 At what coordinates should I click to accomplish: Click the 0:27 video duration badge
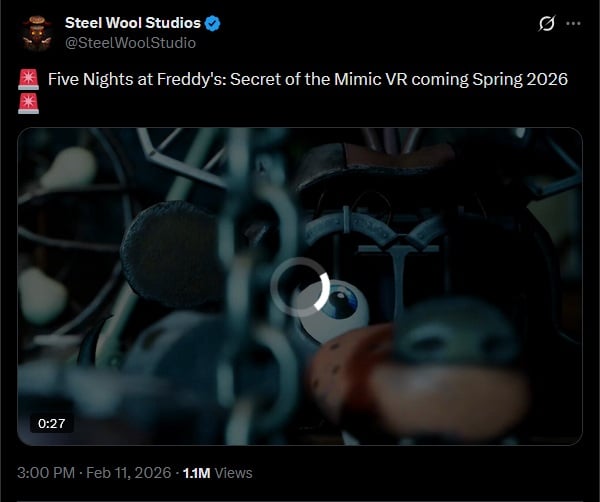52,423
